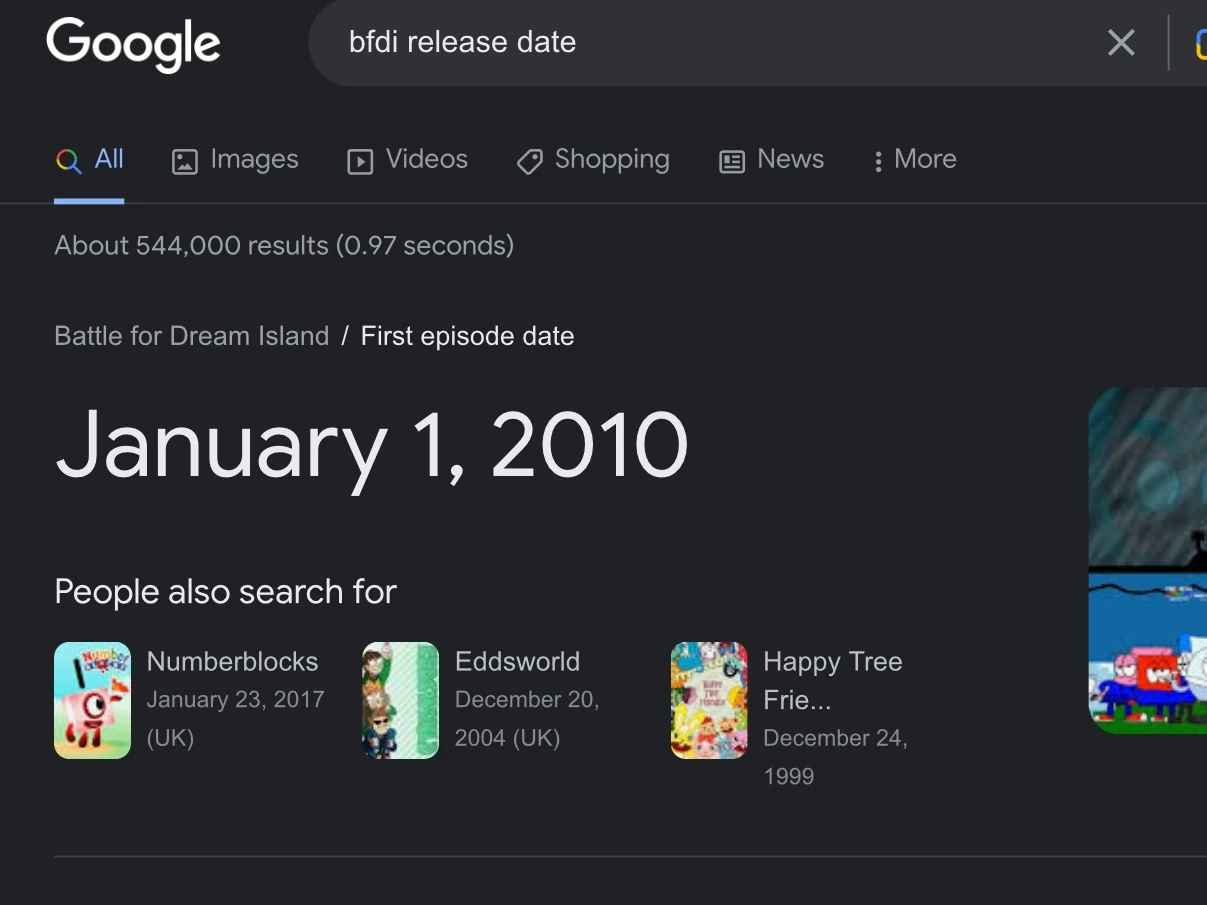Screen dimensions: 1207x905
Task: Open the Eddsworld related search
Action: click(x=517, y=662)
